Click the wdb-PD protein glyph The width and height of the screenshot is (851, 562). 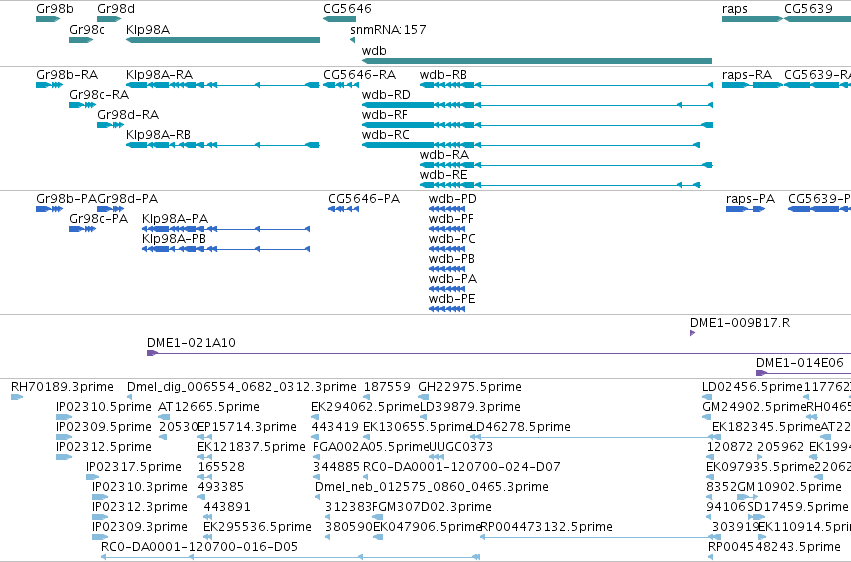coord(447,209)
